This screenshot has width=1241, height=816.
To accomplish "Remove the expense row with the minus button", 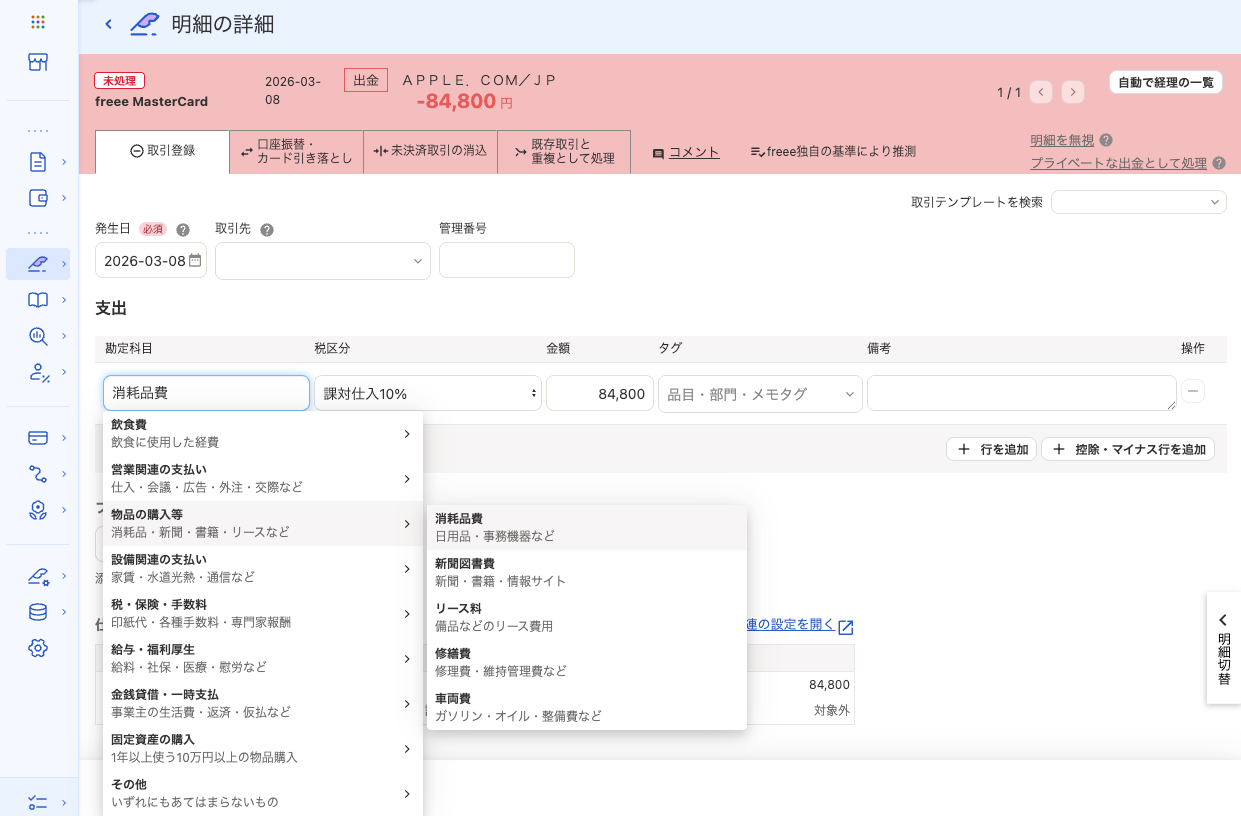I will [1193, 391].
